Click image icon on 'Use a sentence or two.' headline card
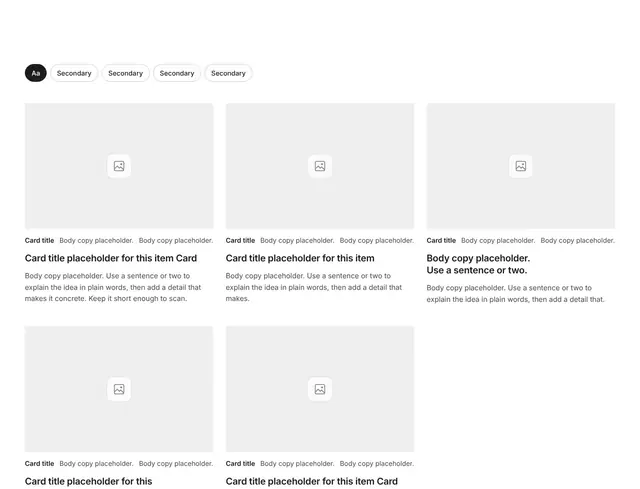 coord(520,166)
